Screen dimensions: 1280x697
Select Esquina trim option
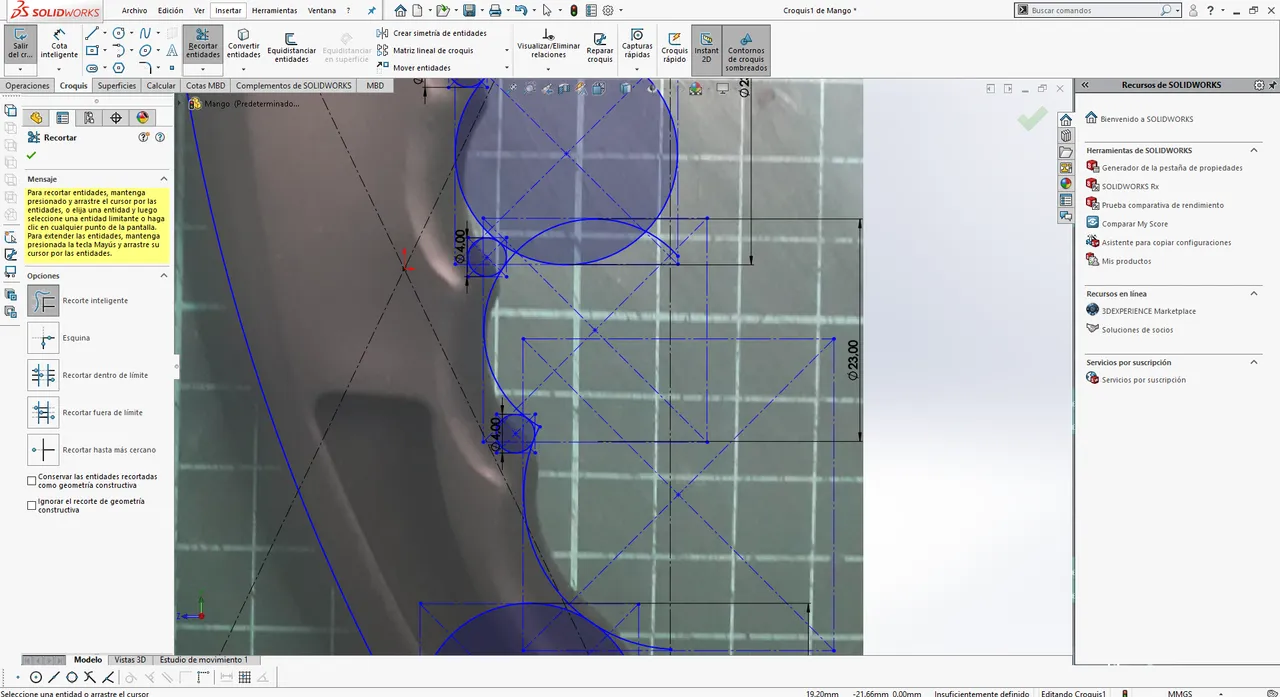point(44,338)
